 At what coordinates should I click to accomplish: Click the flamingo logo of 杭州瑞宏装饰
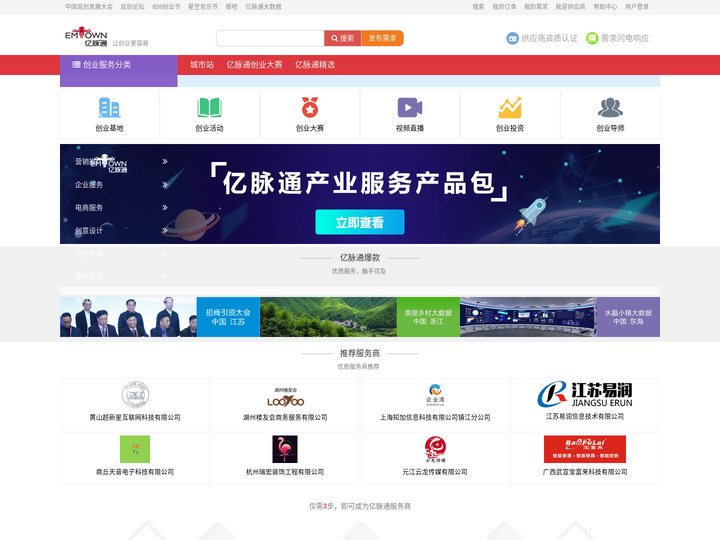tap(285, 449)
